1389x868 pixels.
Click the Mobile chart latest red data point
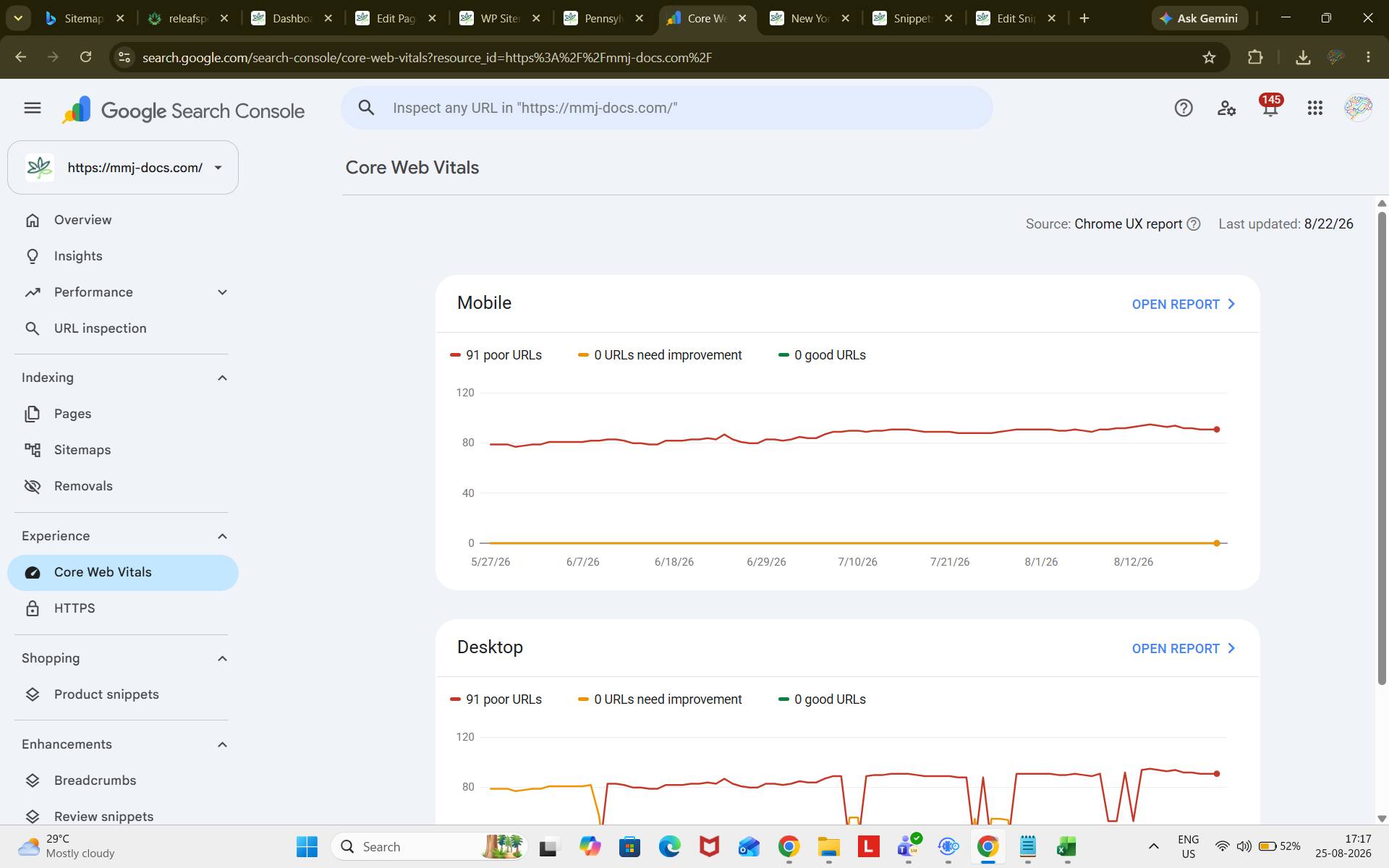coord(1217,430)
